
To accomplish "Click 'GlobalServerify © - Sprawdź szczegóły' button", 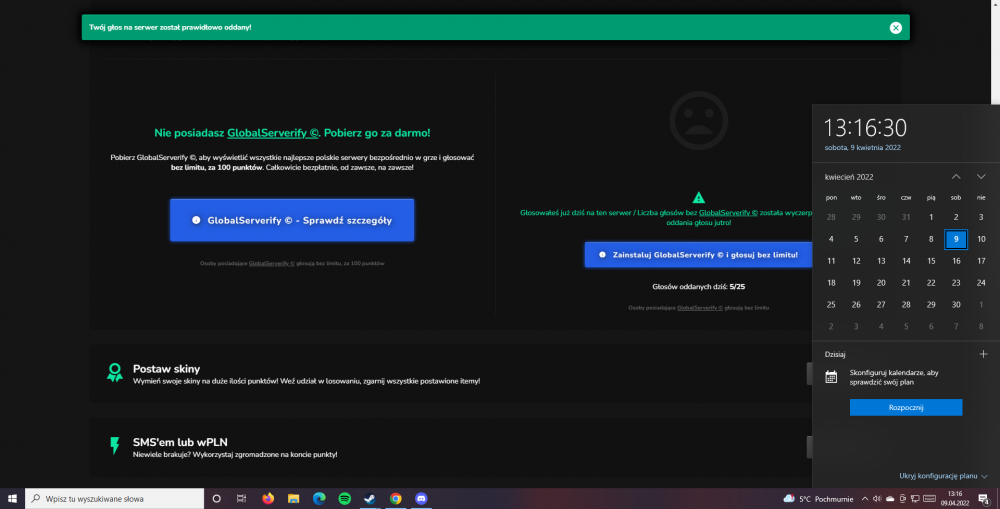I will (x=292, y=220).
